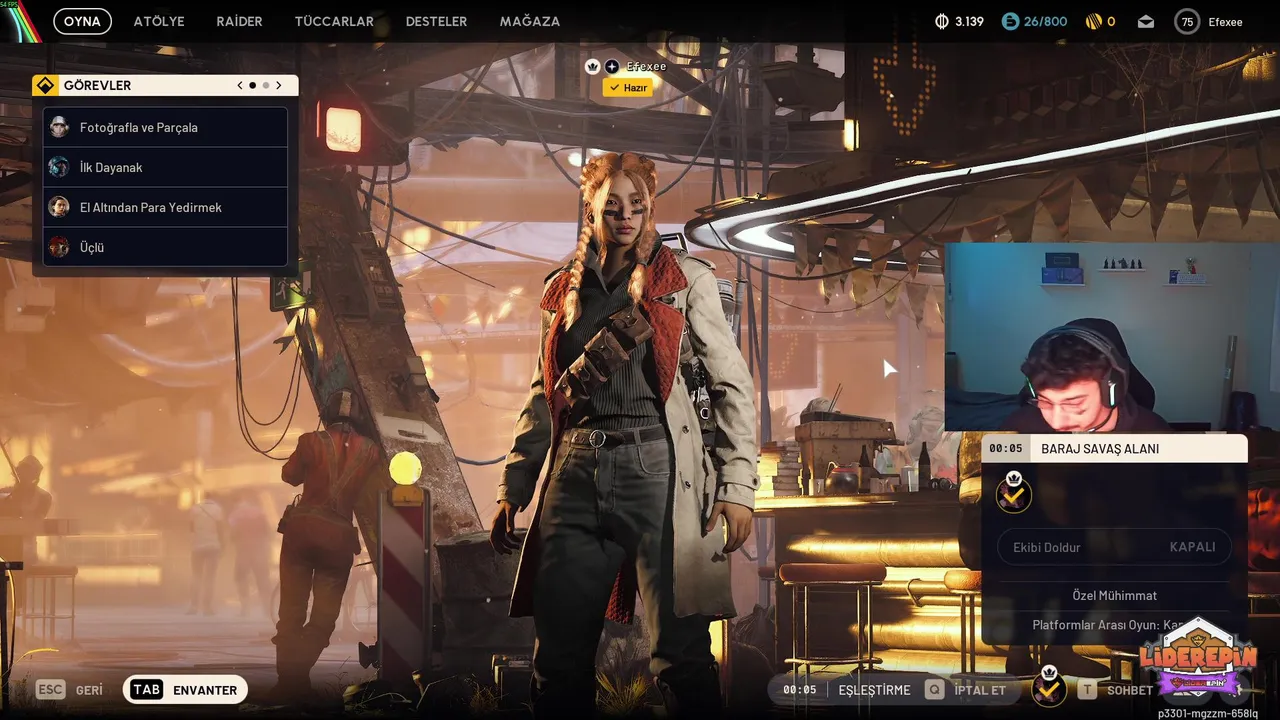The image size is (1280, 720).
Task: Click the 00:05 timer in bottom bar
Action: click(800, 690)
